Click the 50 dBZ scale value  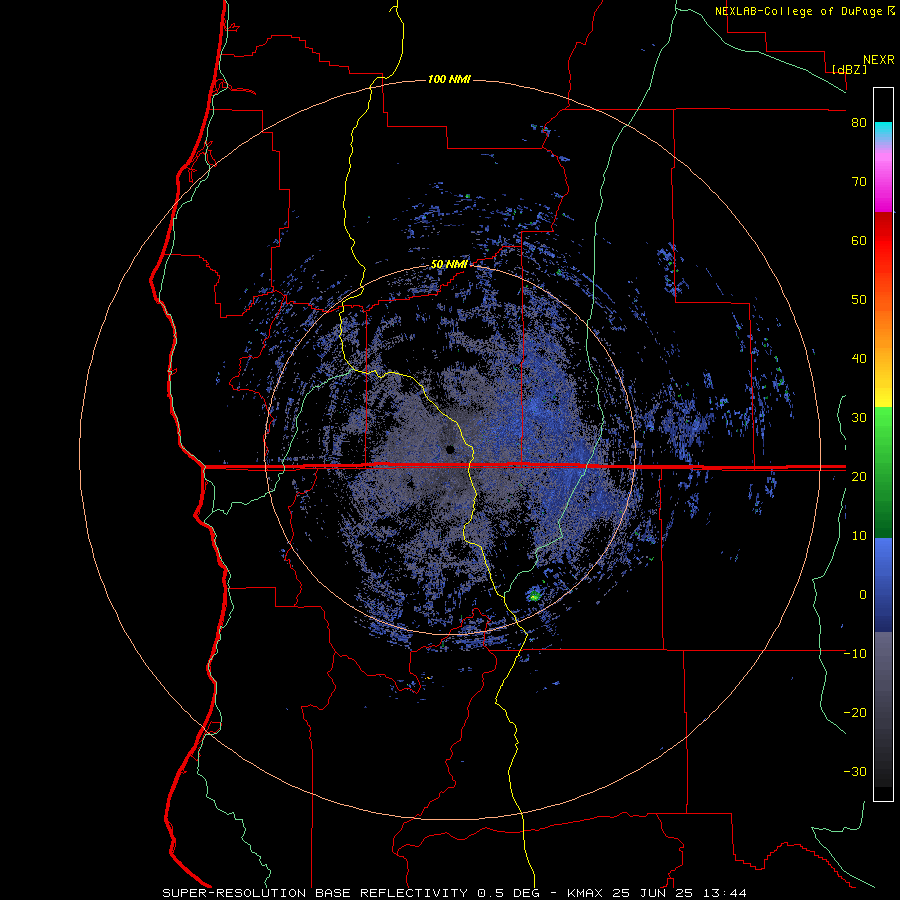point(859,300)
